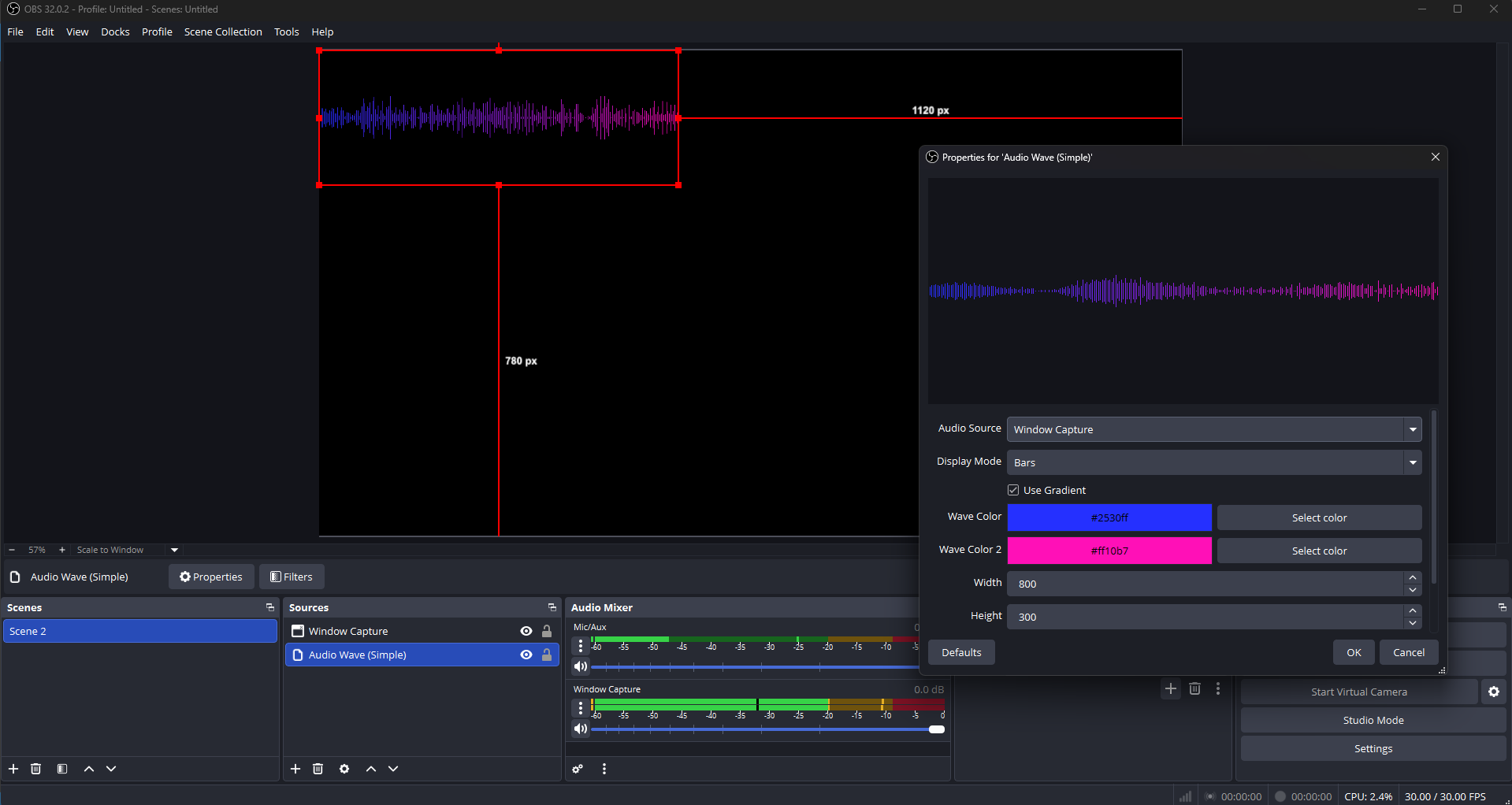Open advanced audio properties in Audio Mixer

pos(578,769)
